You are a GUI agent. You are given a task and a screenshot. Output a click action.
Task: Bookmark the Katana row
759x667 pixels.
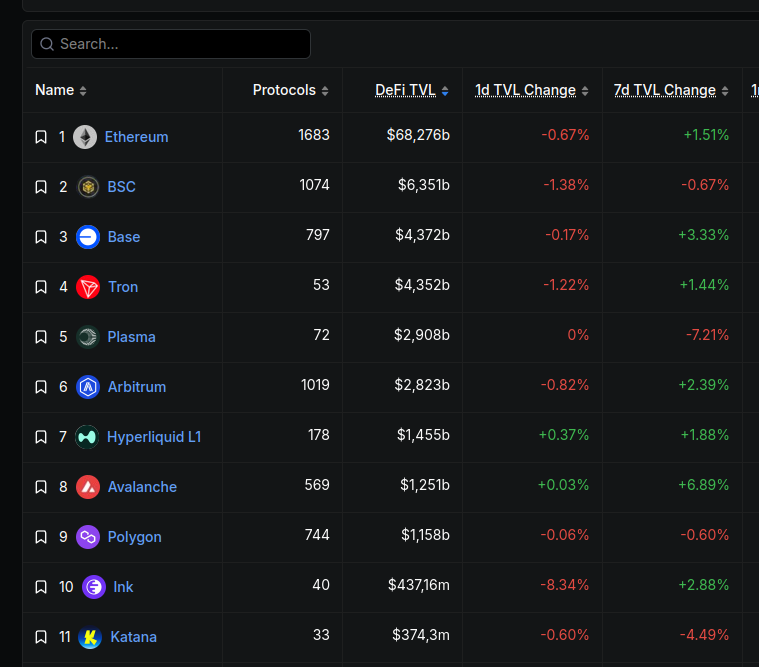click(41, 637)
